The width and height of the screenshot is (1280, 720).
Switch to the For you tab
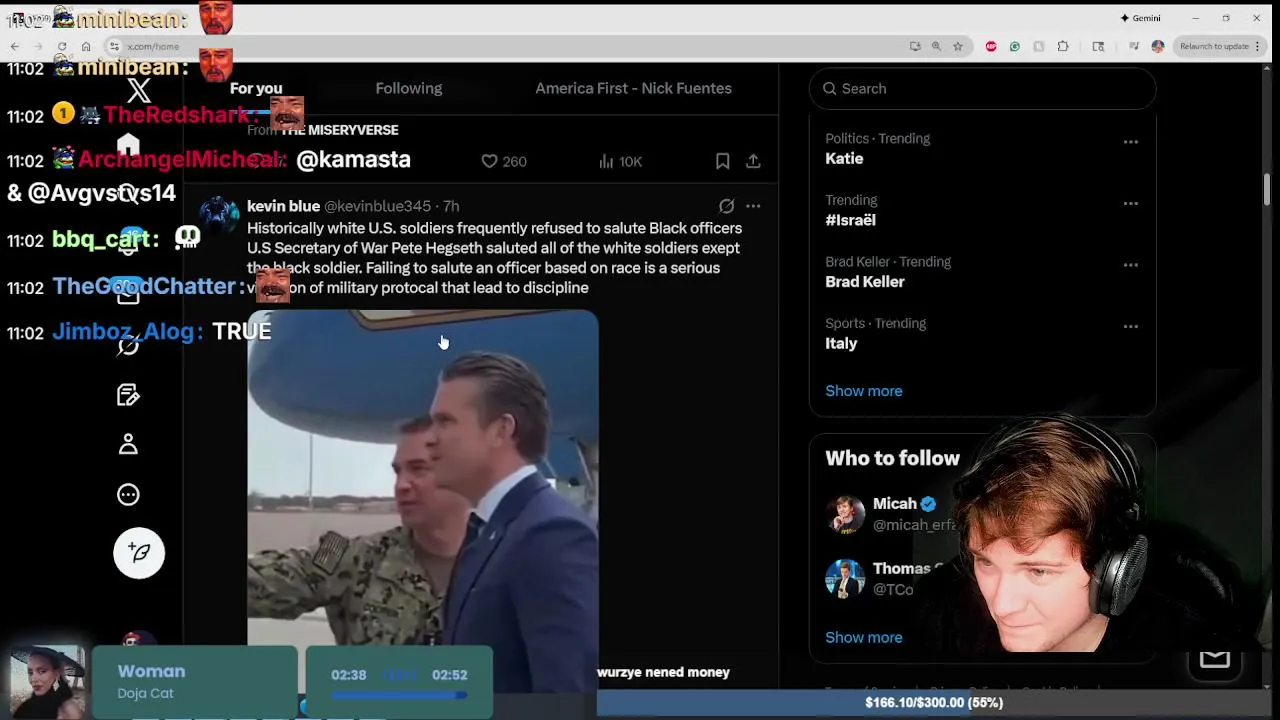pos(256,88)
